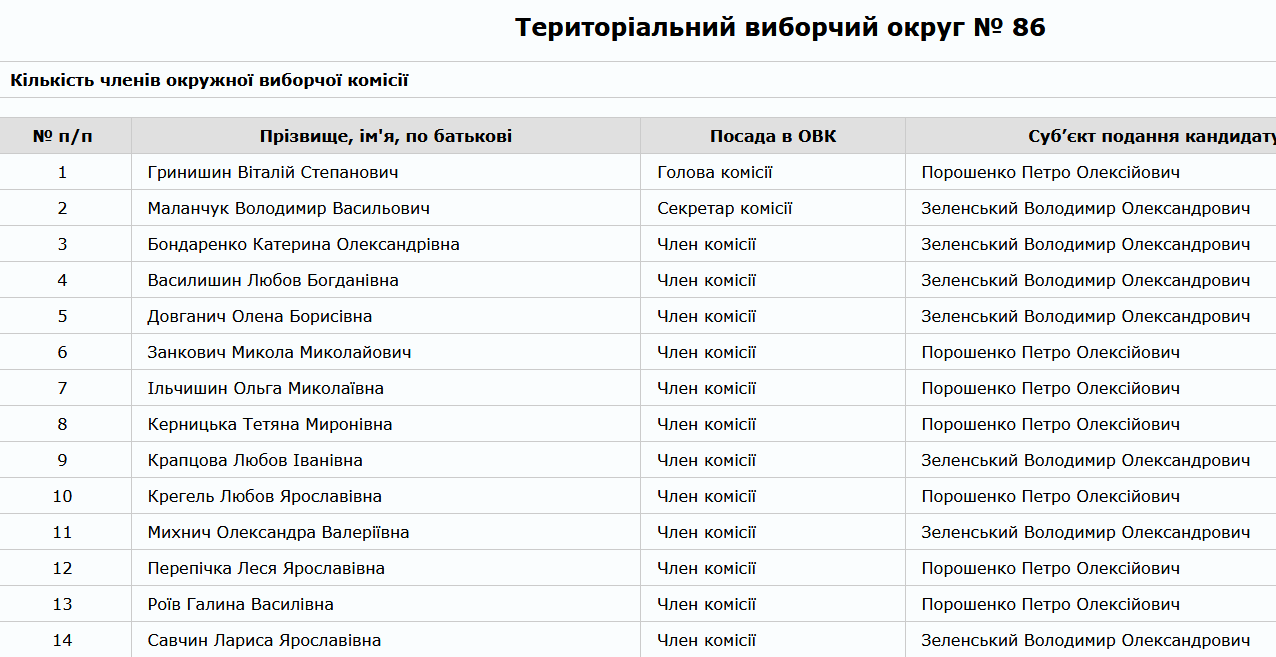Select the row for Василишин Любов Богданівна
The image size is (1276, 657).
point(273,281)
